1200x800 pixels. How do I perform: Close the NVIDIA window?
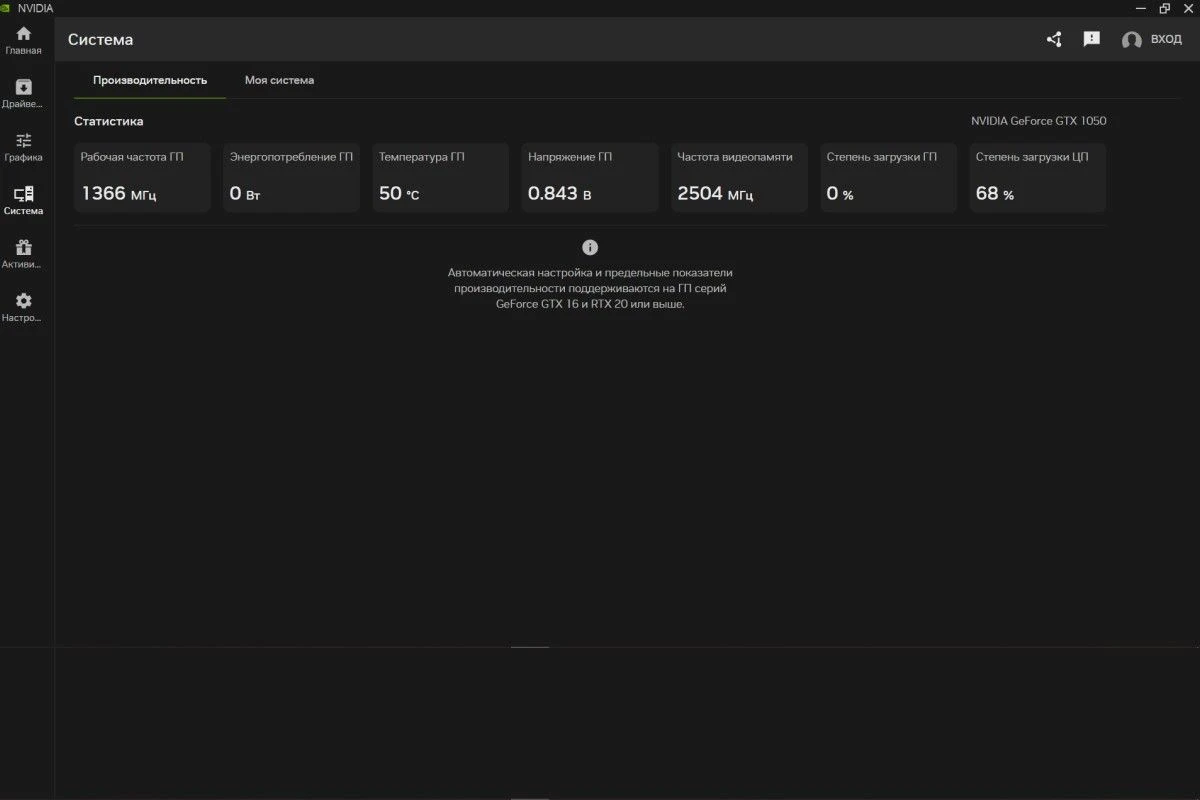[x=1189, y=8]
